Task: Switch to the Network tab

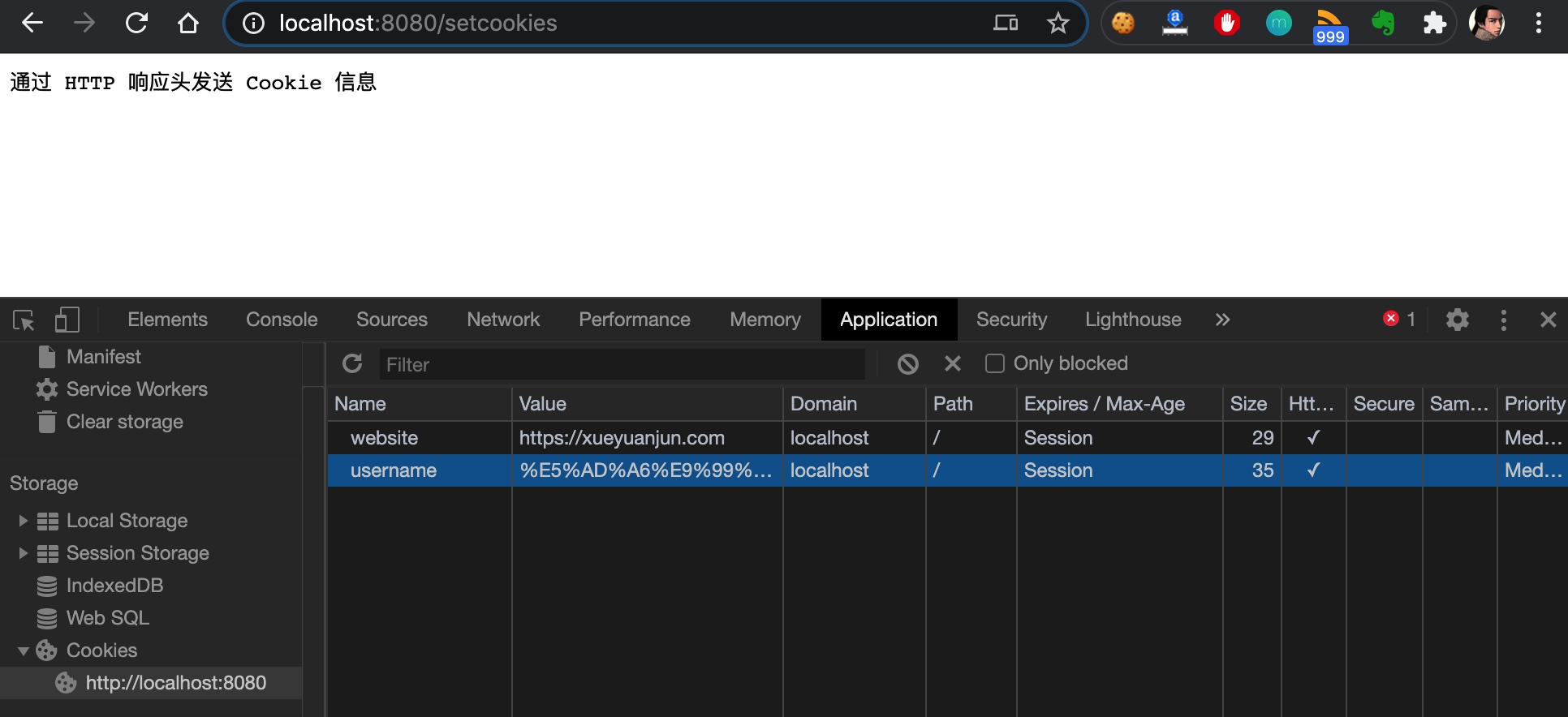Action: [503, 320]
